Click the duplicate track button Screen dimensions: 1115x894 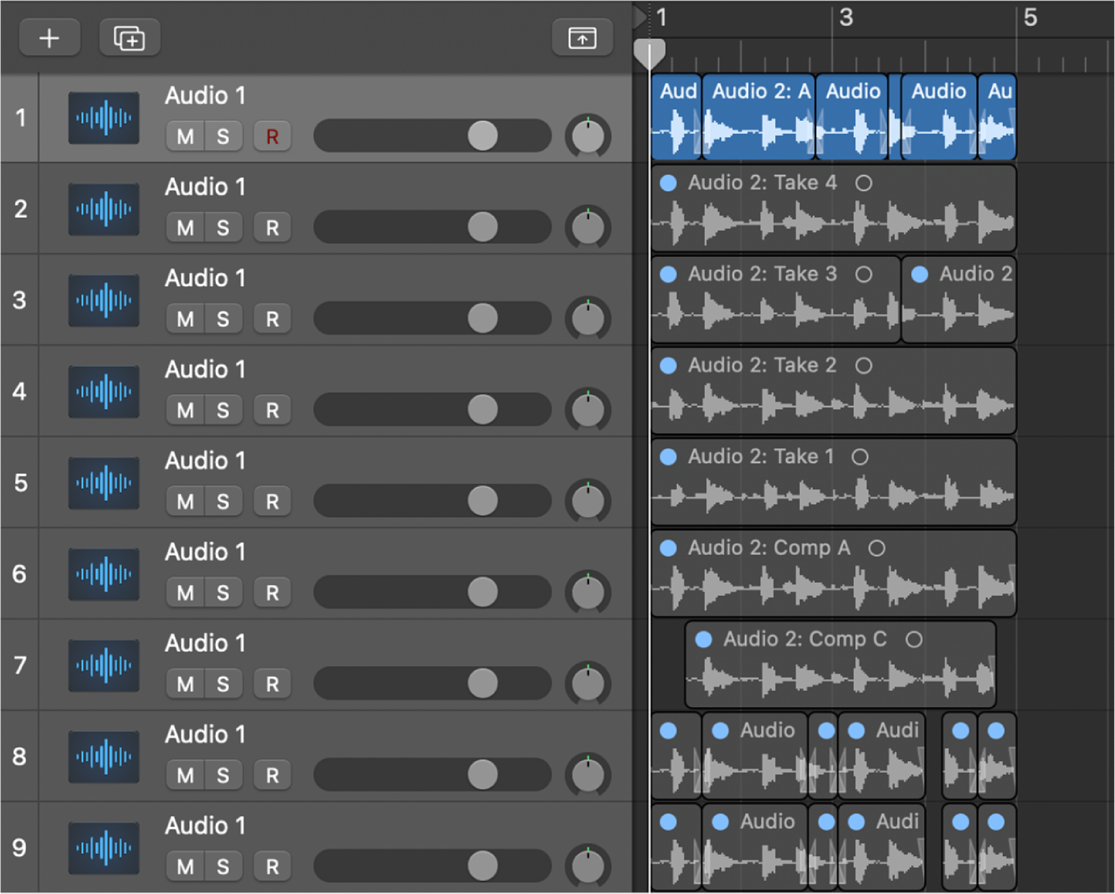[x=130, y=38]
